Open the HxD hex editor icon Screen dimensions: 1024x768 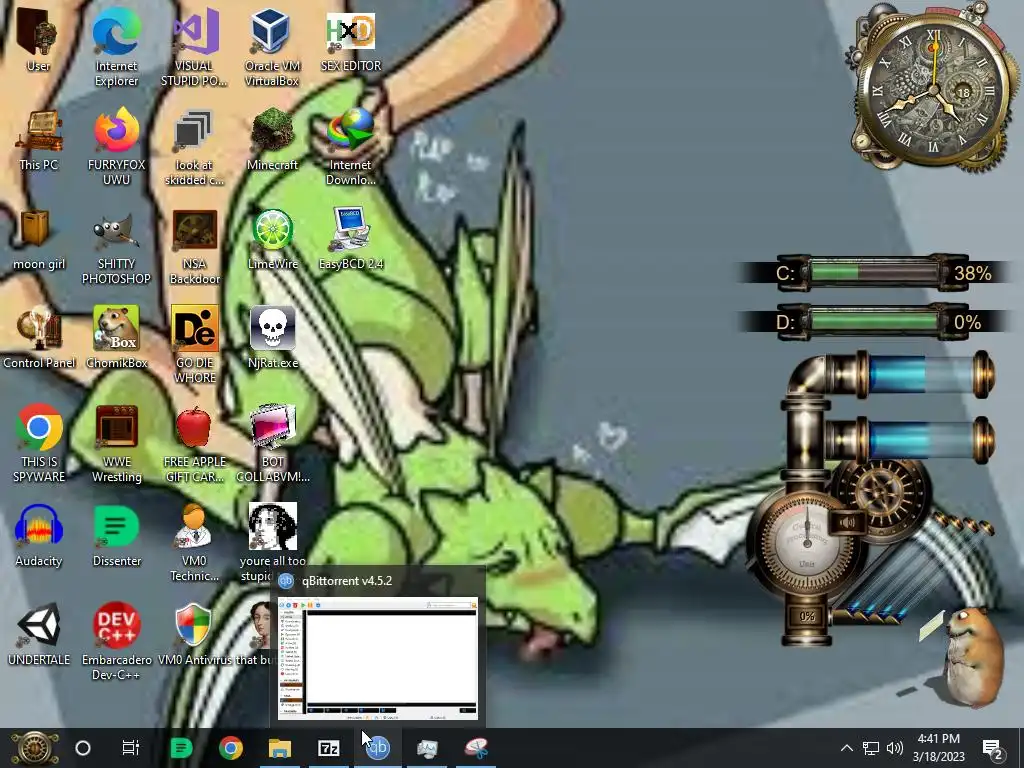(351, 39)
